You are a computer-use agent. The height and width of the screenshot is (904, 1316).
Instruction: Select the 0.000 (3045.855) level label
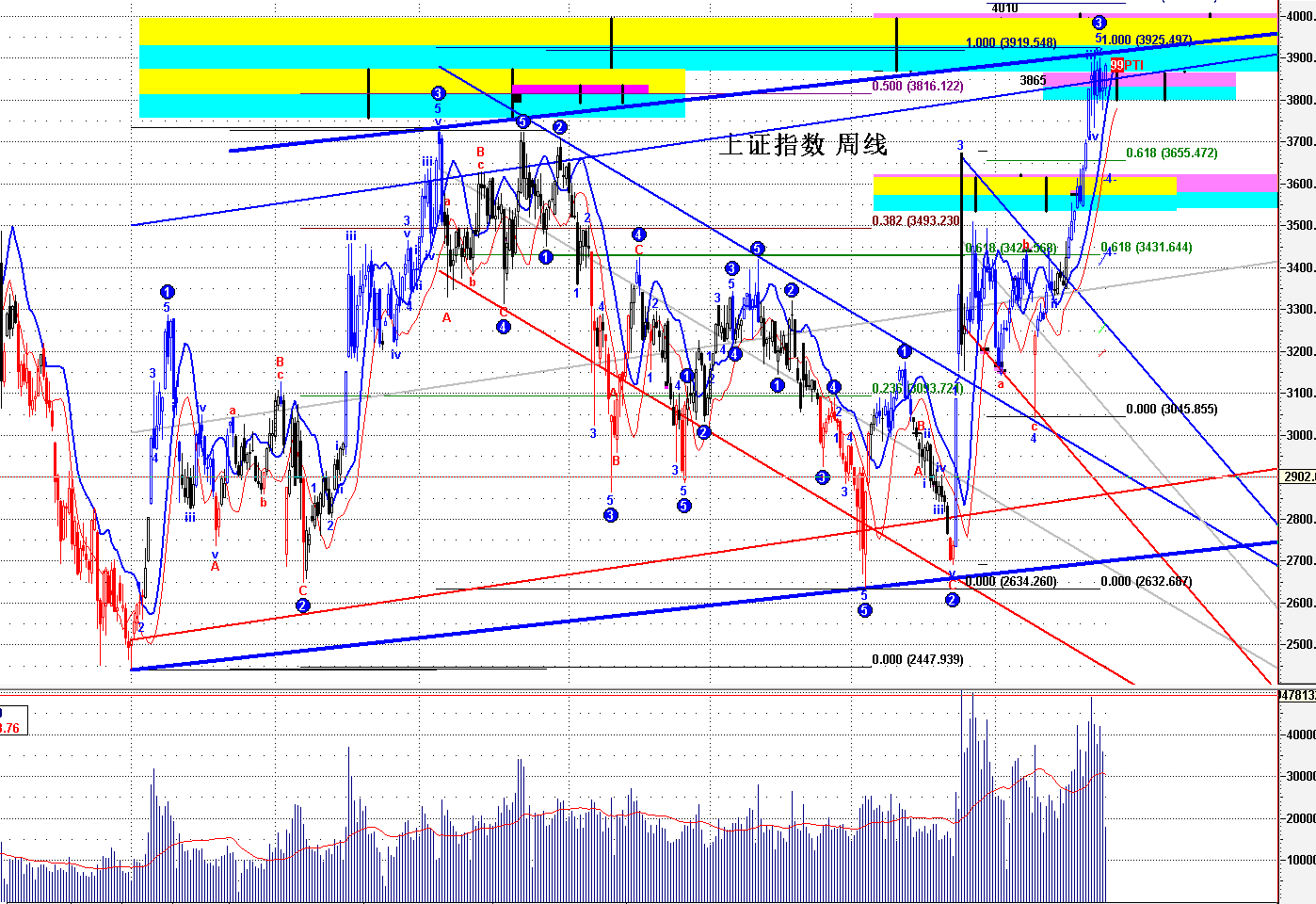point(1172,410)
